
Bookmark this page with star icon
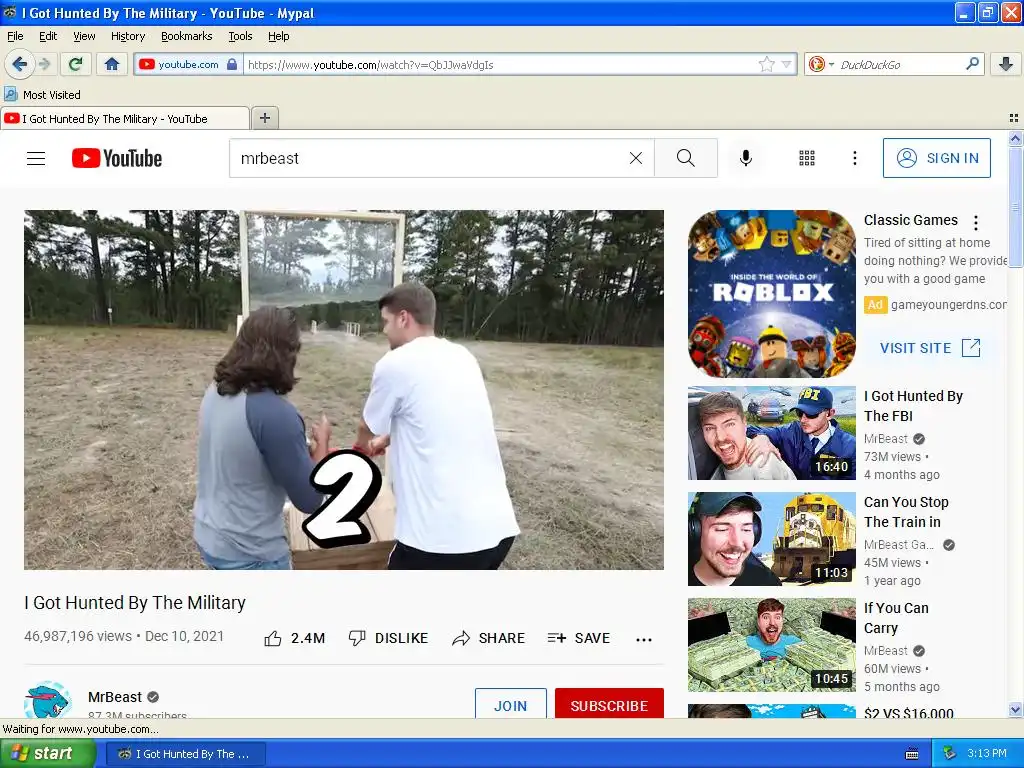[x=767, y=64]
